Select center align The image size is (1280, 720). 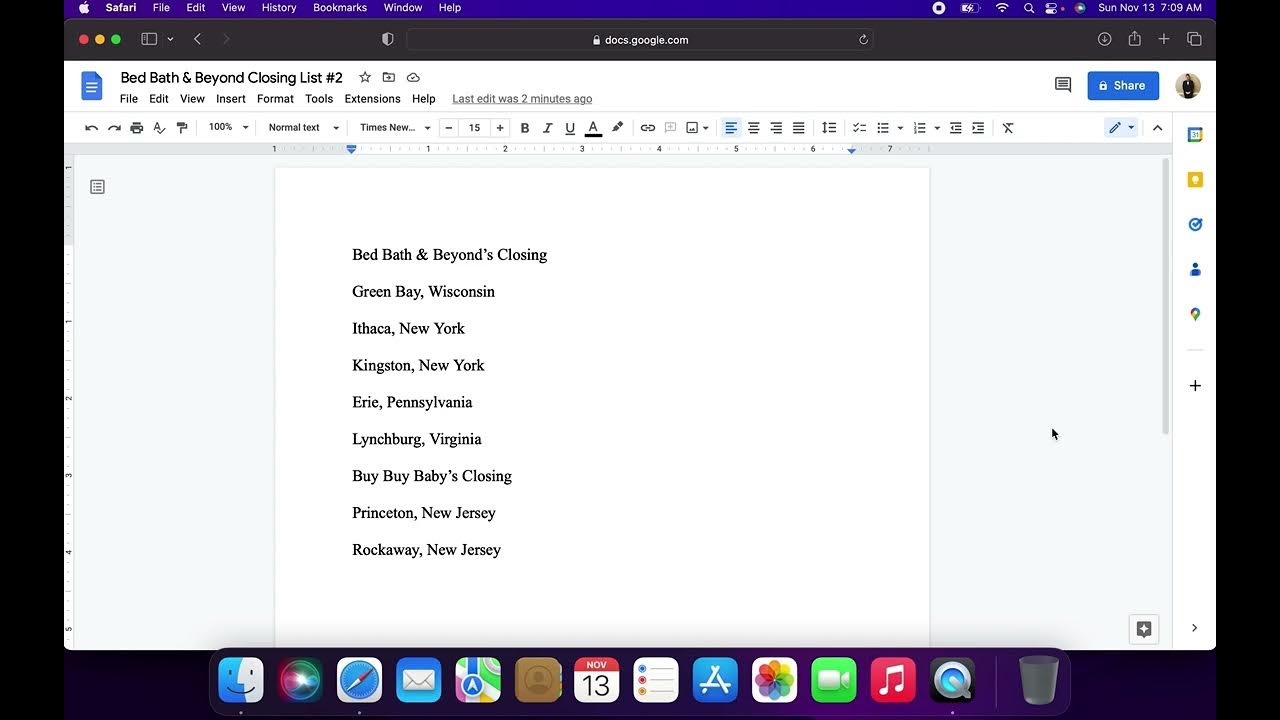[x=754, y=128]
